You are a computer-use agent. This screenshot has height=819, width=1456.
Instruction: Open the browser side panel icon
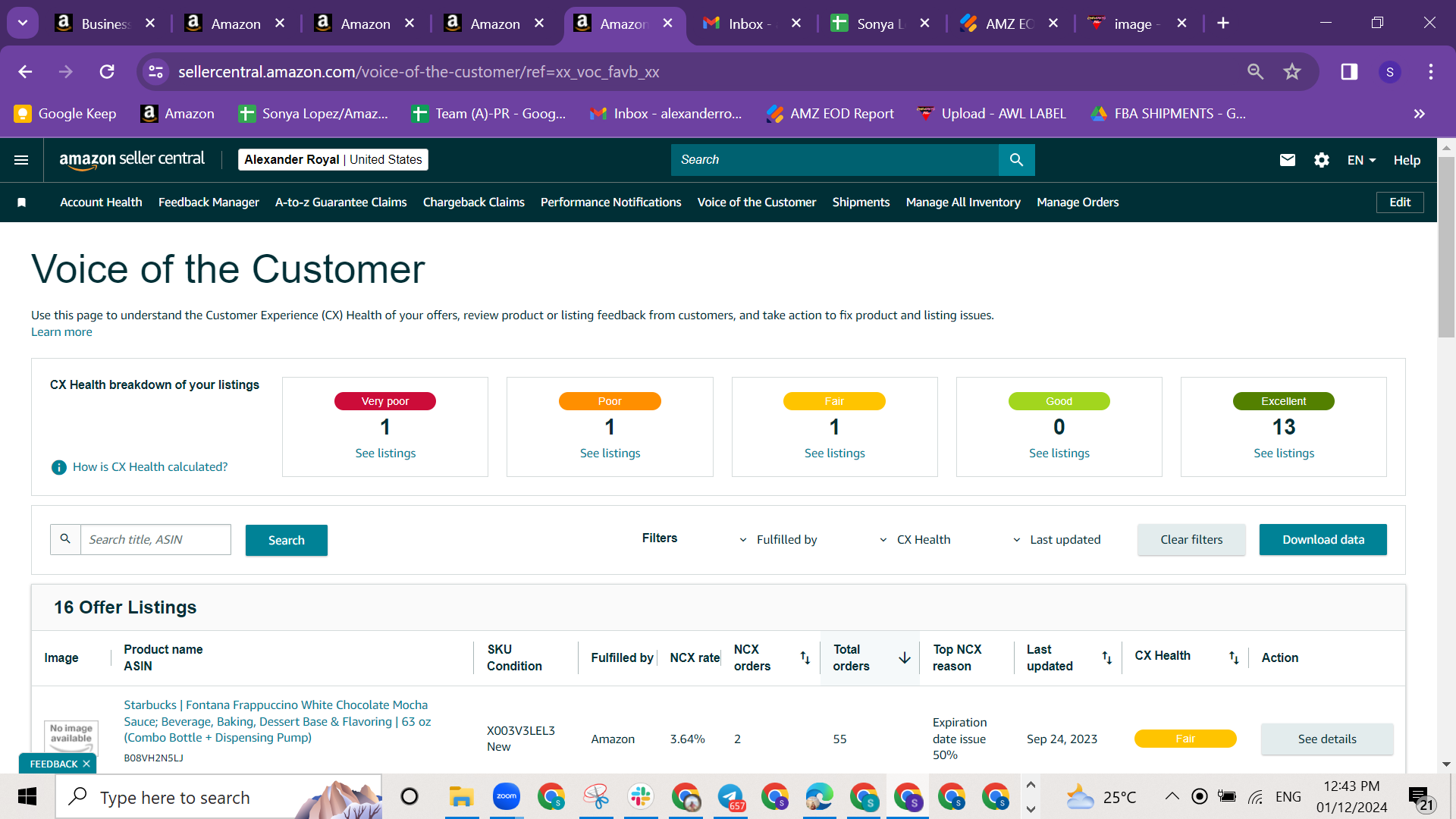1349,71
